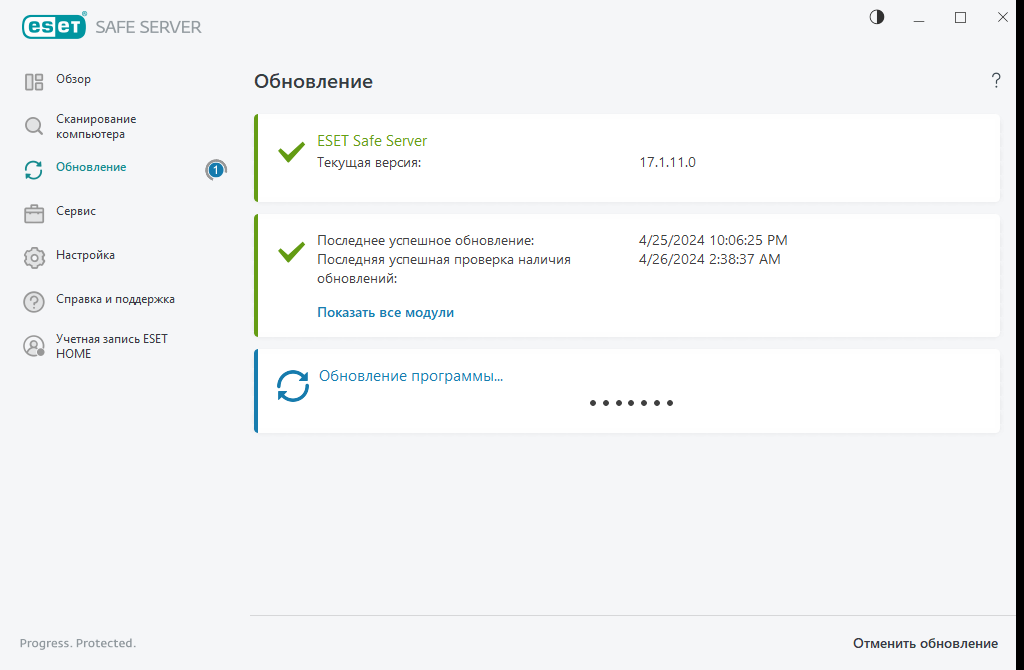The height and width of the screenshot is (670, 1024).
Task: Open the Сервис menu item
Action: (76, 211)
